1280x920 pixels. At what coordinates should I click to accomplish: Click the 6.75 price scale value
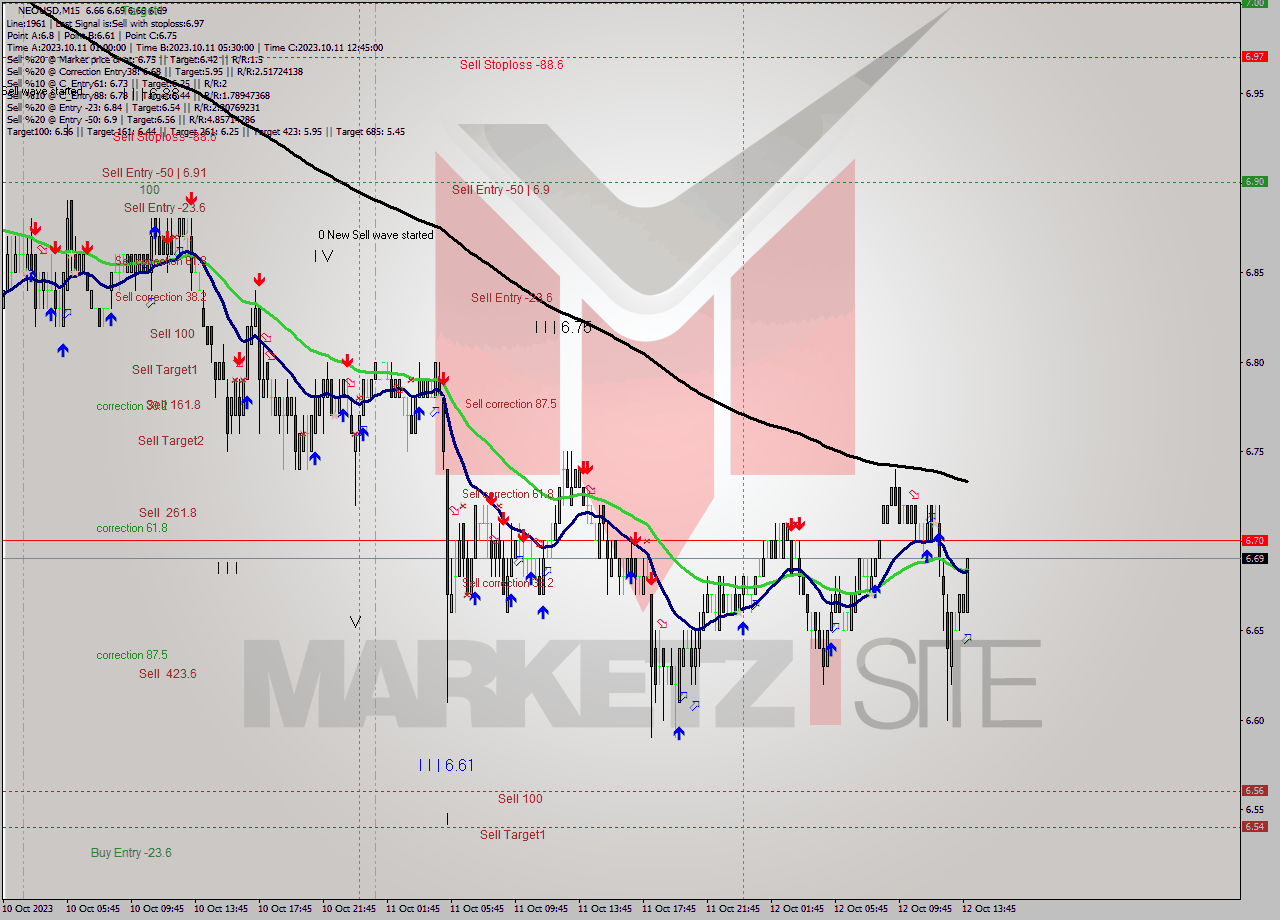point(1255,452)
